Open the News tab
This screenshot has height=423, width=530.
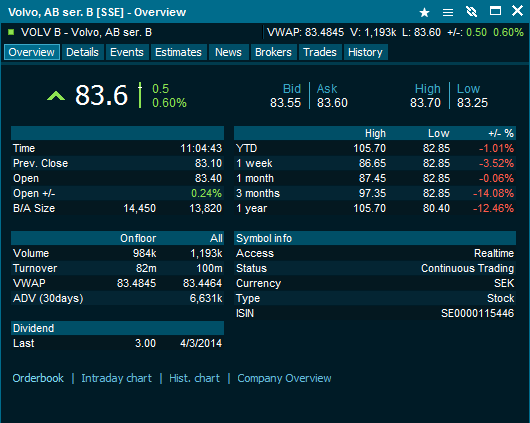[x=228, y=52]
